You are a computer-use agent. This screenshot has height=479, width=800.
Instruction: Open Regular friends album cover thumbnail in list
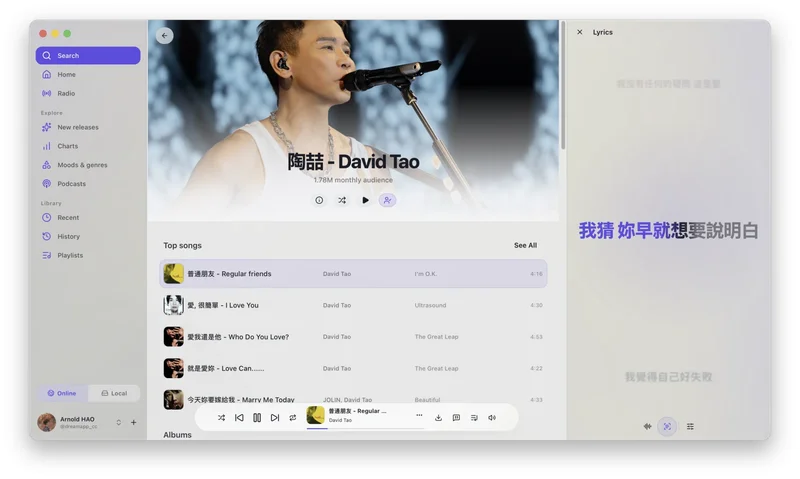(x=173, y=274)
